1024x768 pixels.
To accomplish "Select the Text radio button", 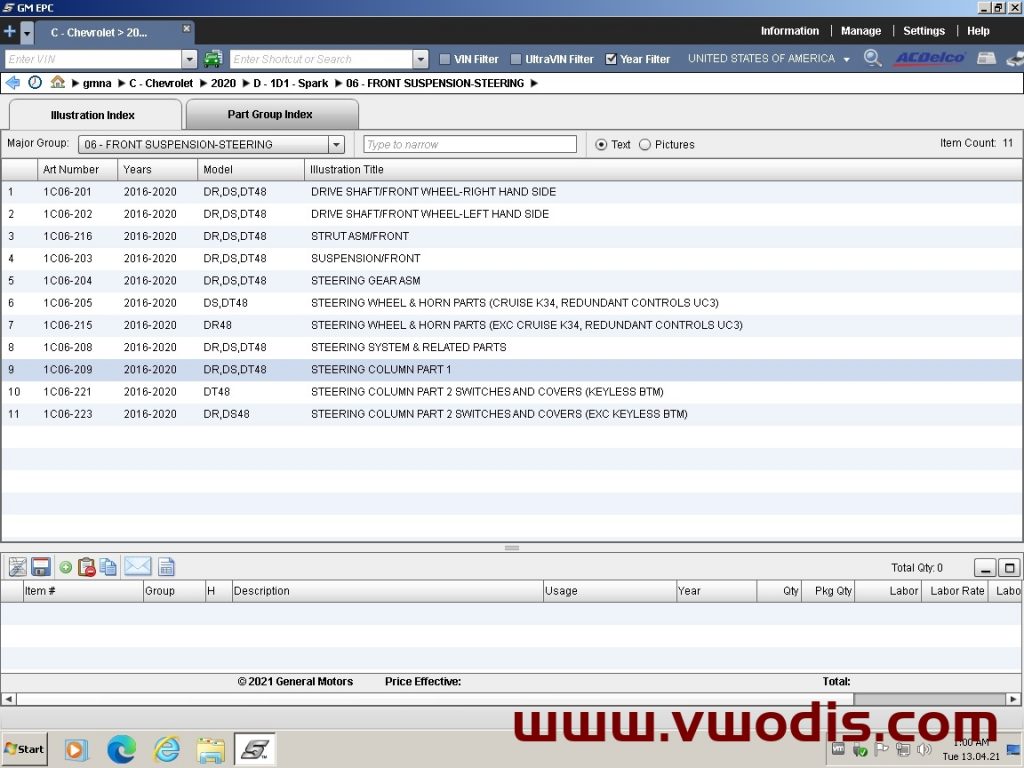I will (x=601, y=144).
